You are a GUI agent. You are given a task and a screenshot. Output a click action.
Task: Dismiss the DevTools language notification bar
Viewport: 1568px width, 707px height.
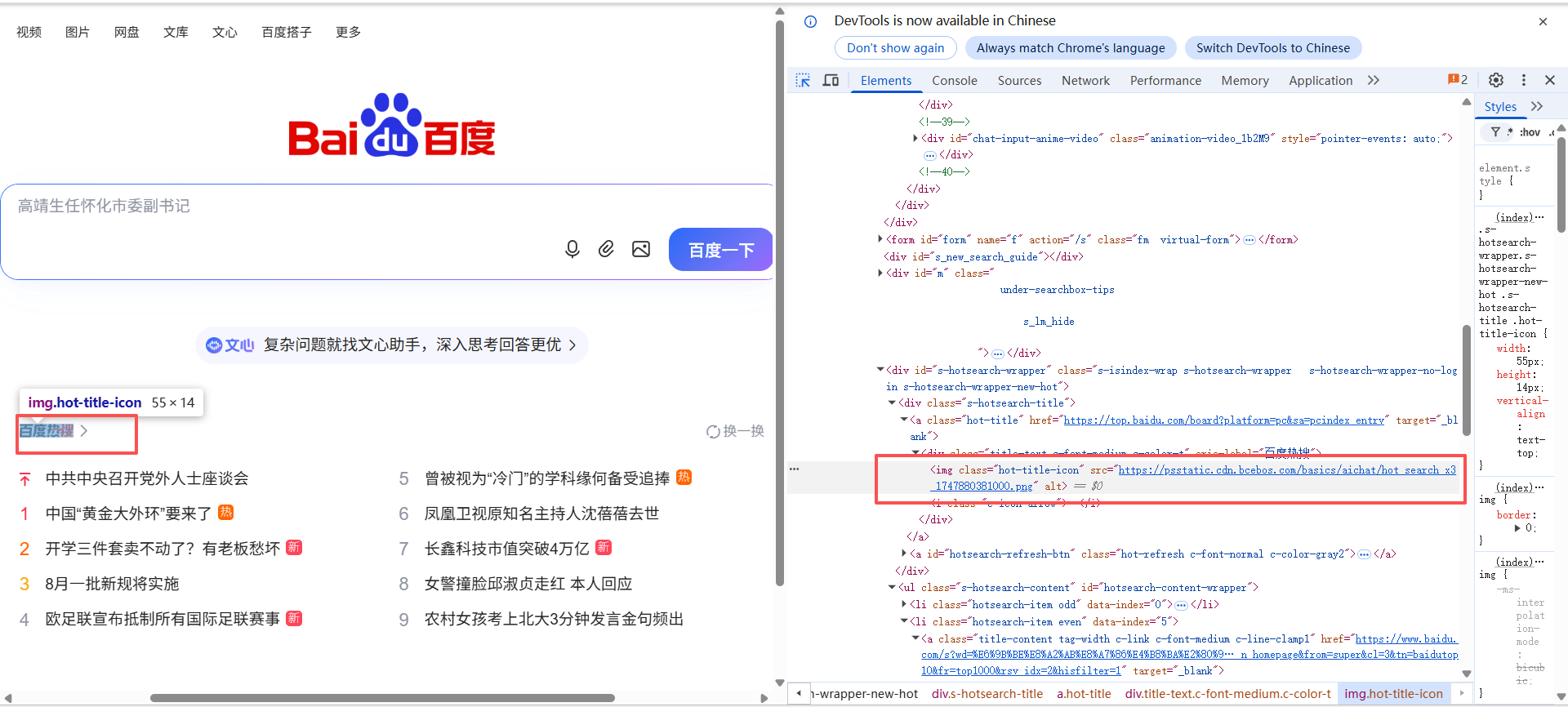pyautogui.click(x=1543, y=22)
